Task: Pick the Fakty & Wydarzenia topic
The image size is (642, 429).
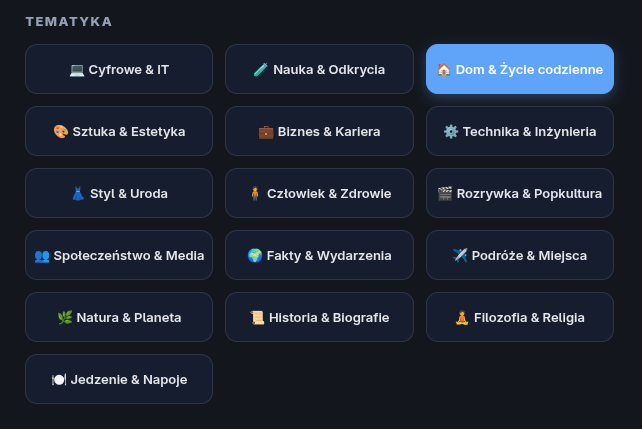Action: click(x=319, y=255)
